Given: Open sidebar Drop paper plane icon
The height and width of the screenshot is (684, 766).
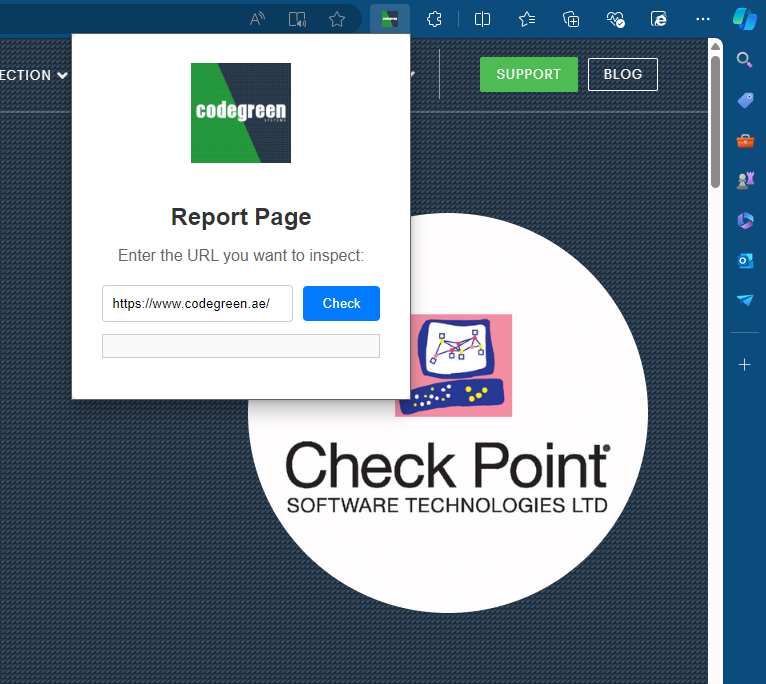Looking at the screenshot, I should (745, 300).
